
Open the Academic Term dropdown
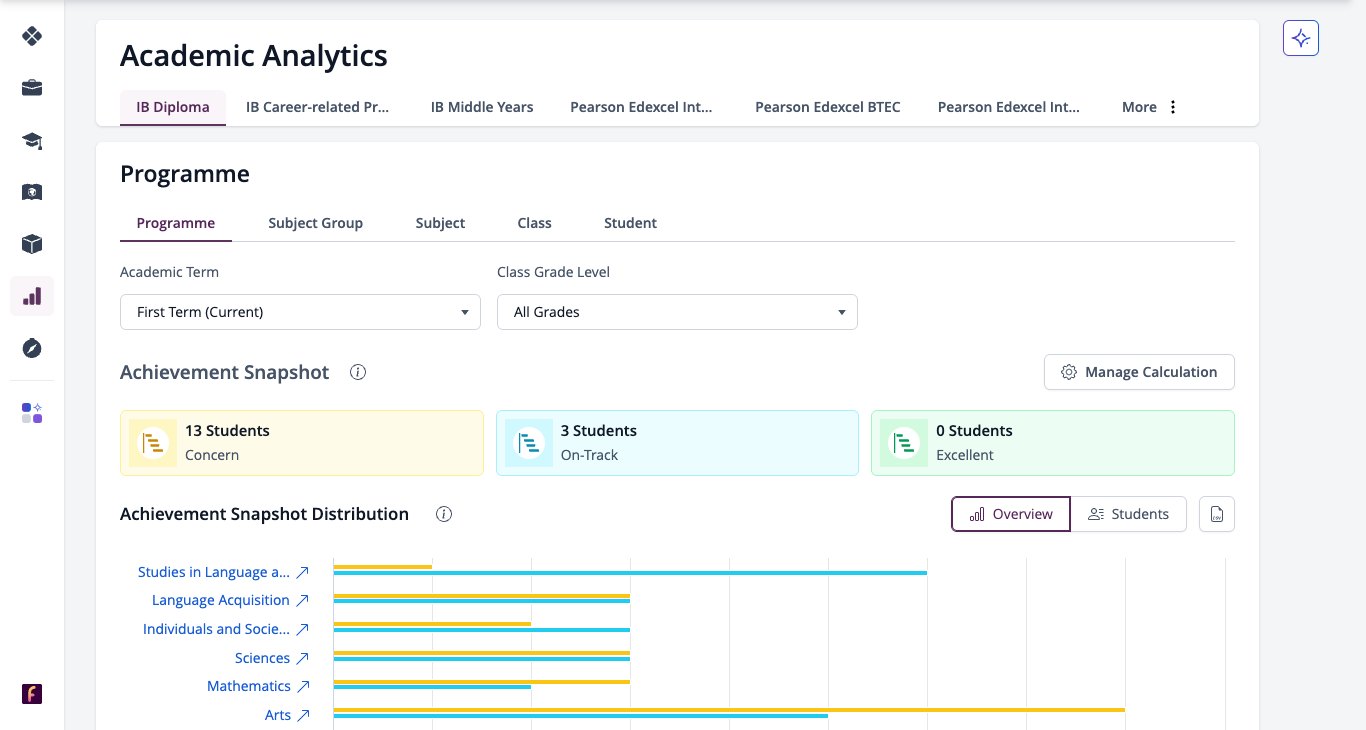300,312
